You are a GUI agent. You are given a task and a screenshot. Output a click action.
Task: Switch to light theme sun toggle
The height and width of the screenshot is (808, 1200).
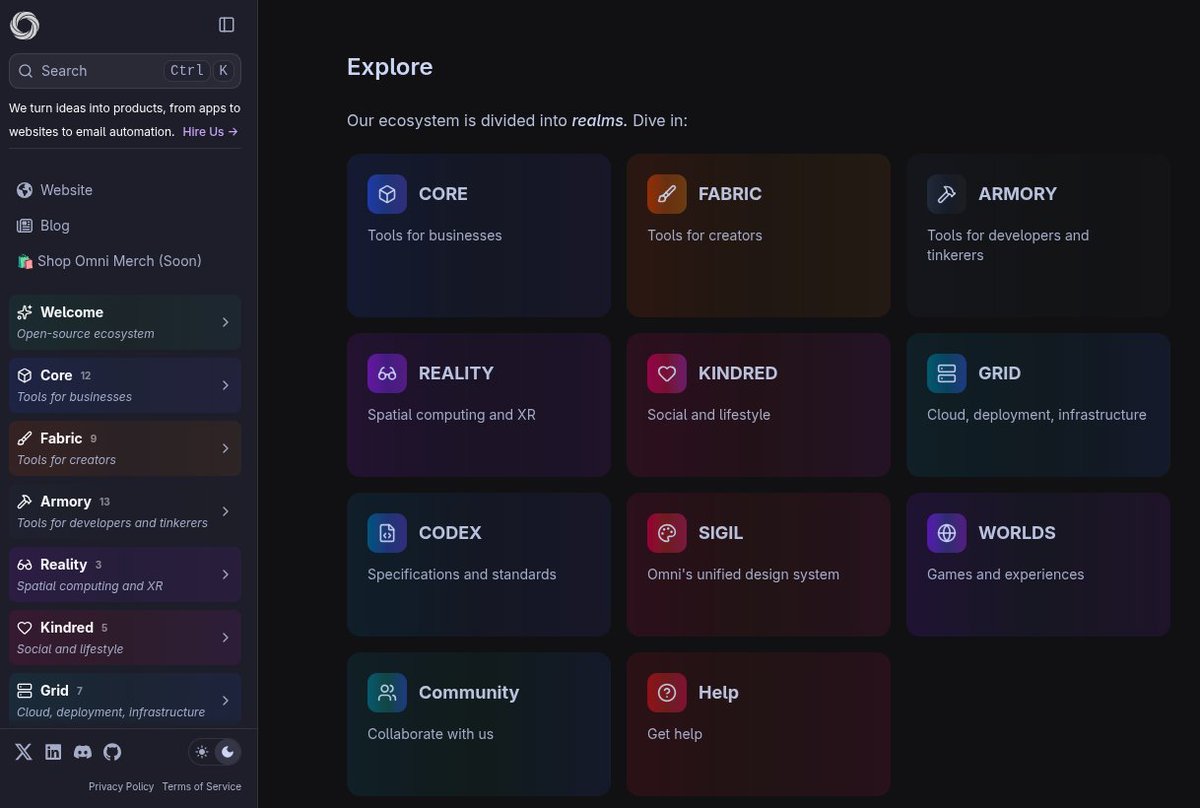tap(202, 752)
